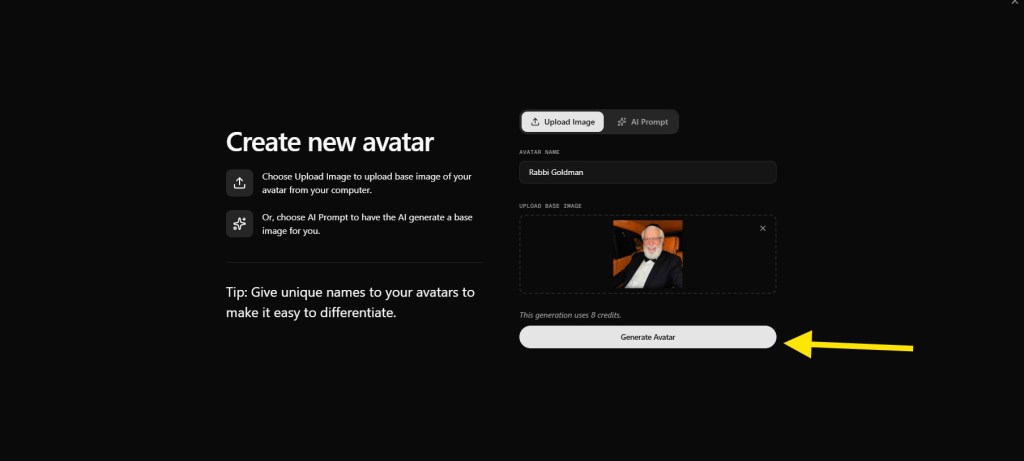This screenshot has width=1024, height=461.
Task: Select the uploaded base image thumbnail
Action: click(647, 254)
